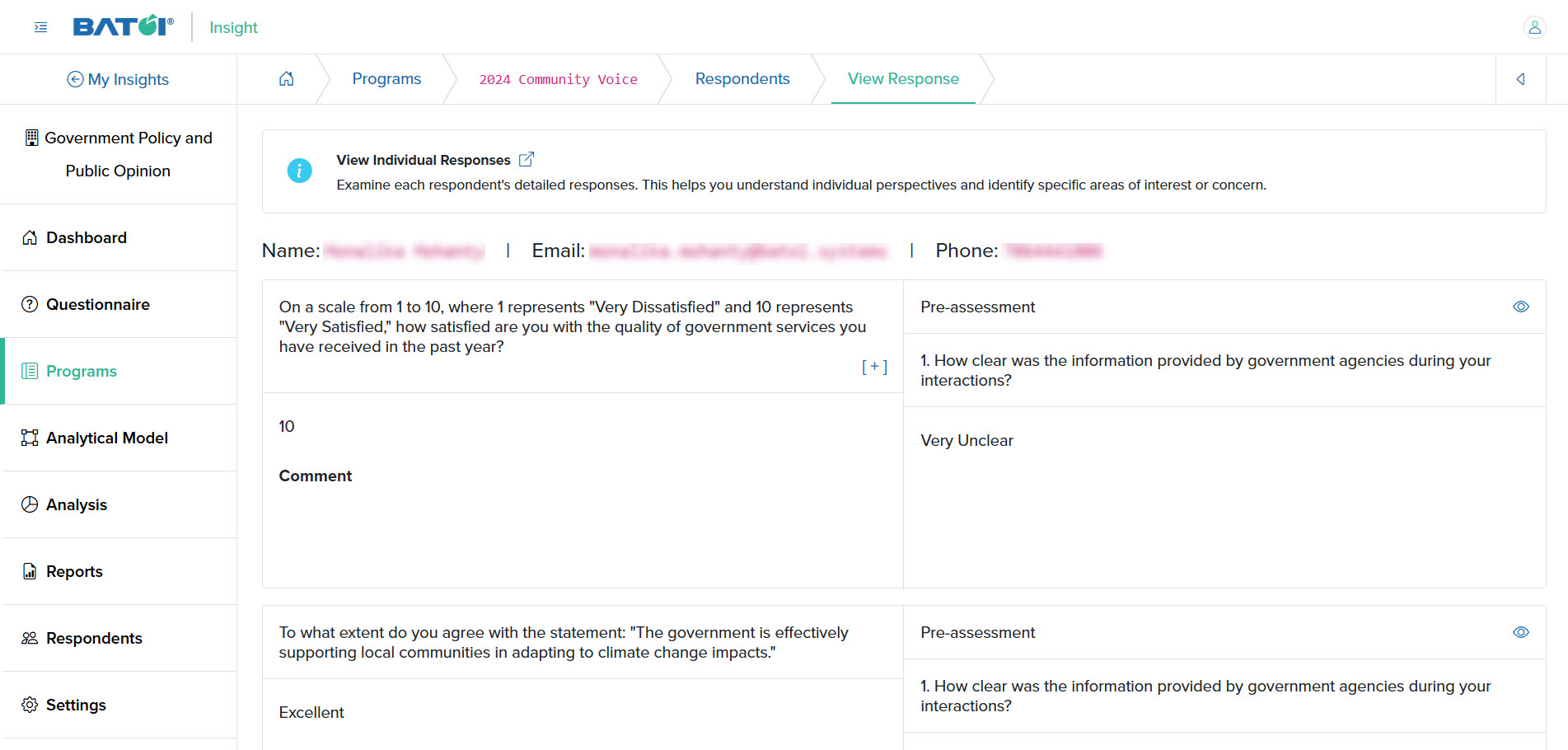Click the first Pre-assessment header text

pos(977,307)
